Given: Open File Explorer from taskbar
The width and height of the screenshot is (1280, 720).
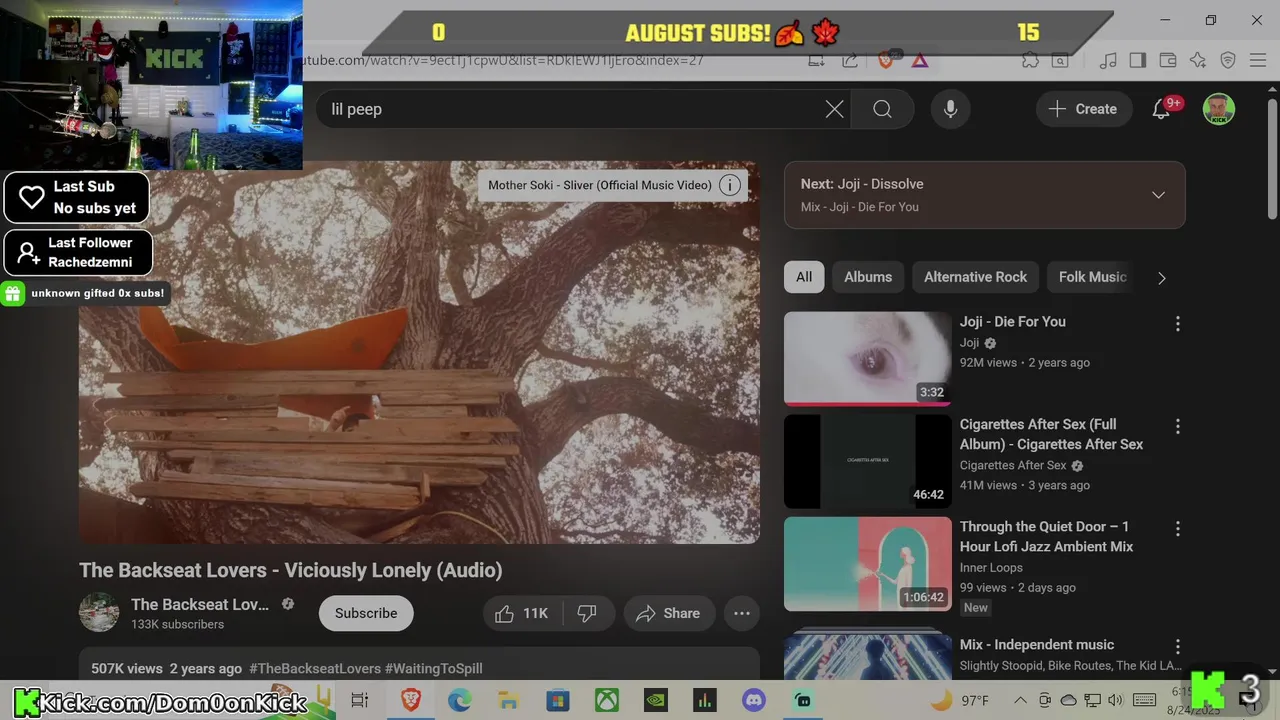Looking at the screenshot, I should point(508,700).
